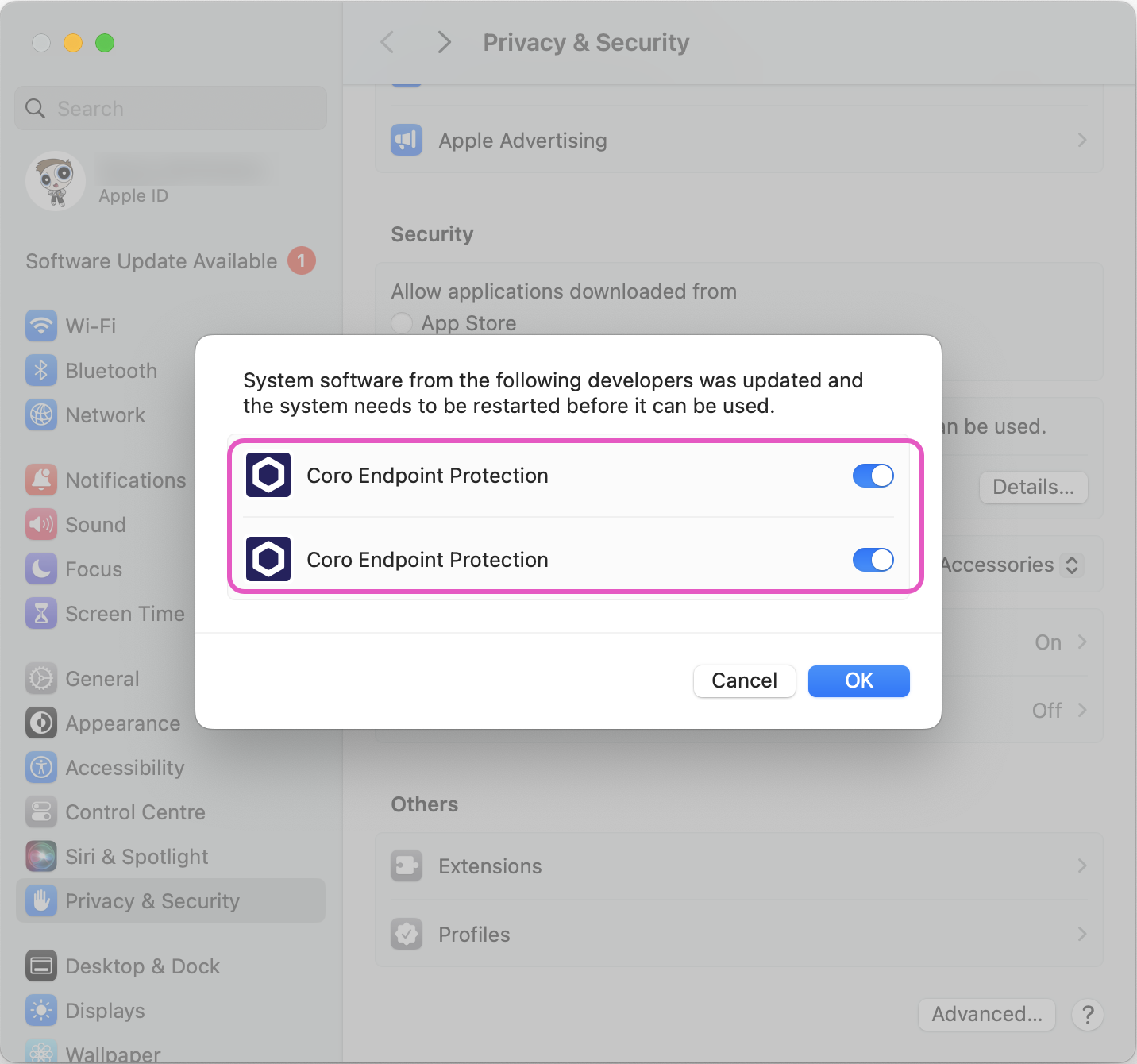The height and width of the screenshot is (1064, 1137).
Task: Select Privacy & Security in the sidebar
Action: coord(152,900)
